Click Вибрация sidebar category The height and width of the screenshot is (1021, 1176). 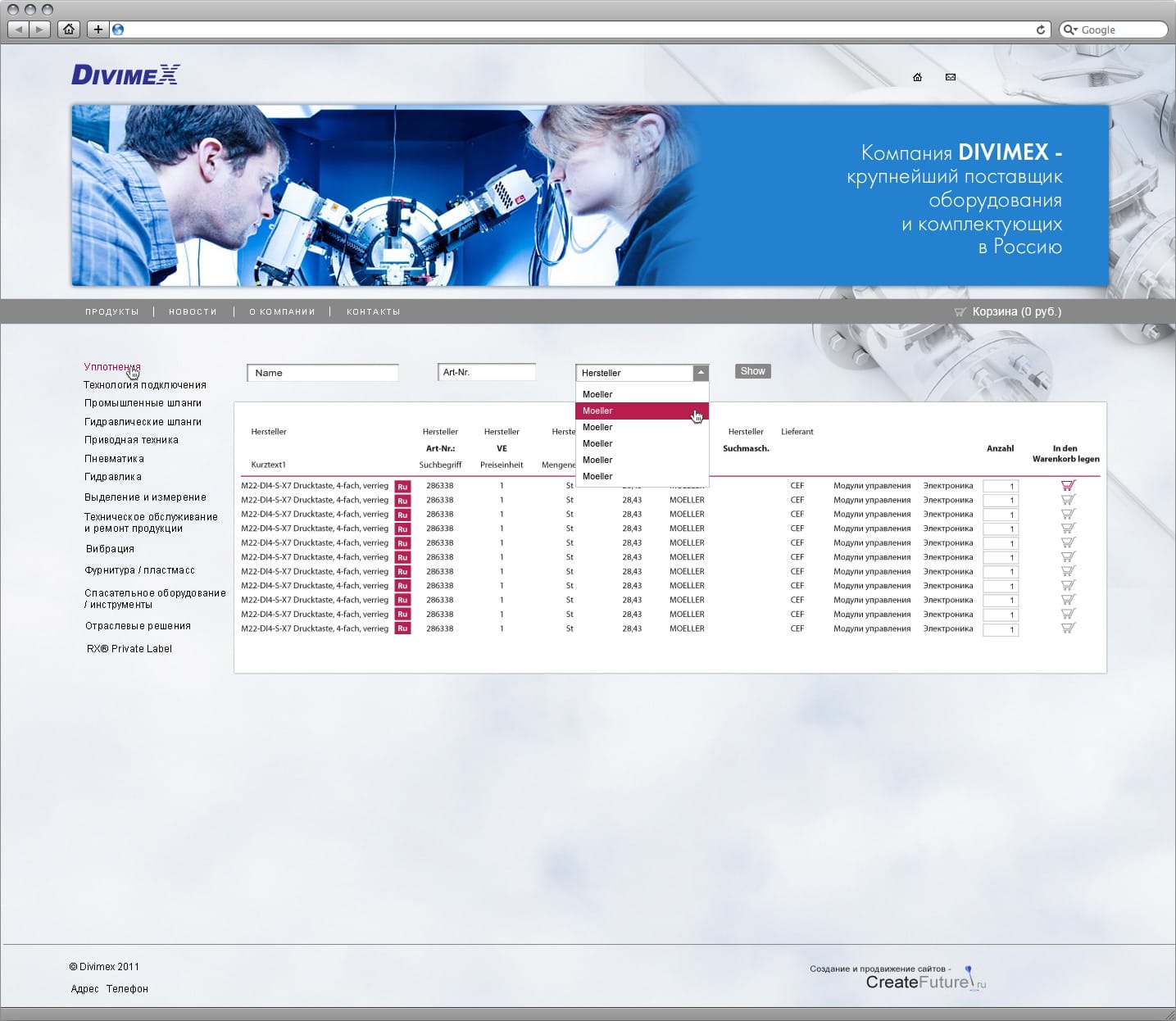click(x=110, y=549)
